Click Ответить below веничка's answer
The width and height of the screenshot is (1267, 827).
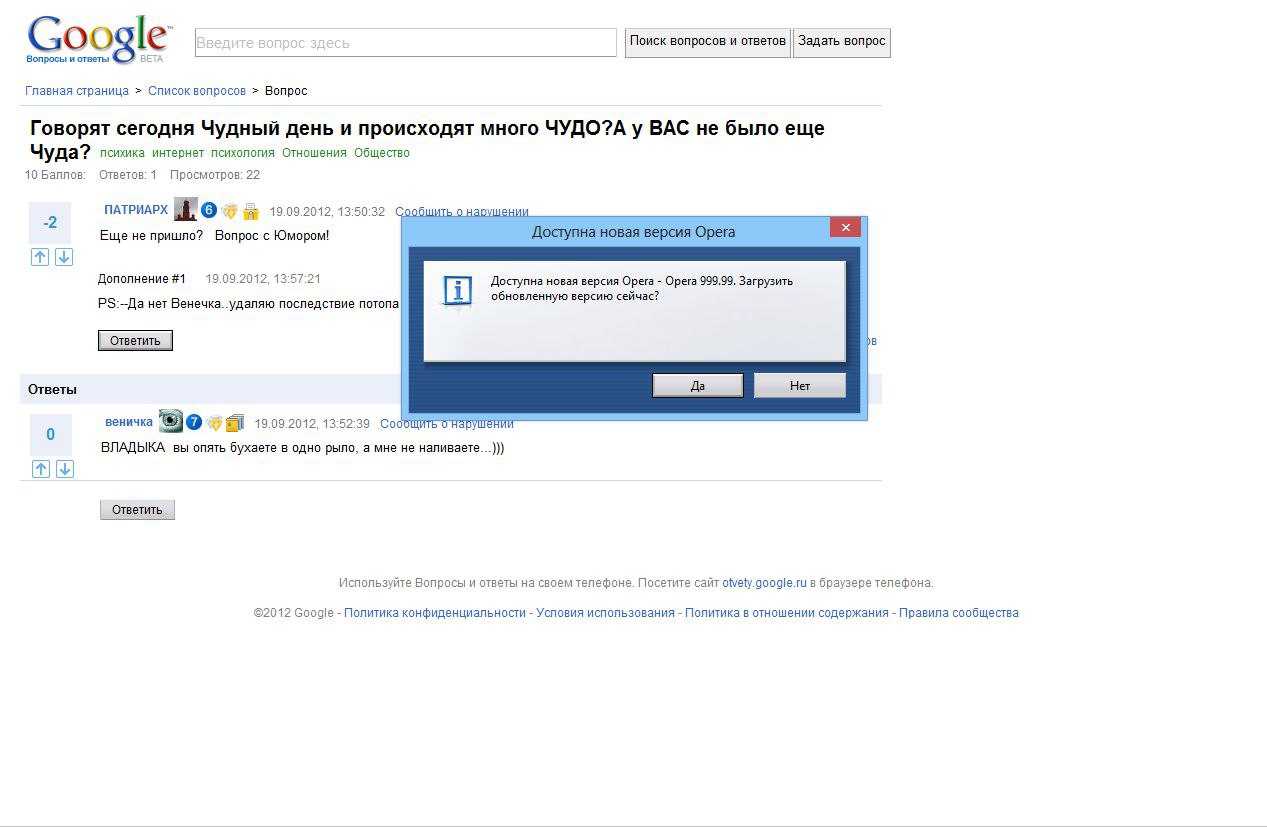[x=137, y=510]
